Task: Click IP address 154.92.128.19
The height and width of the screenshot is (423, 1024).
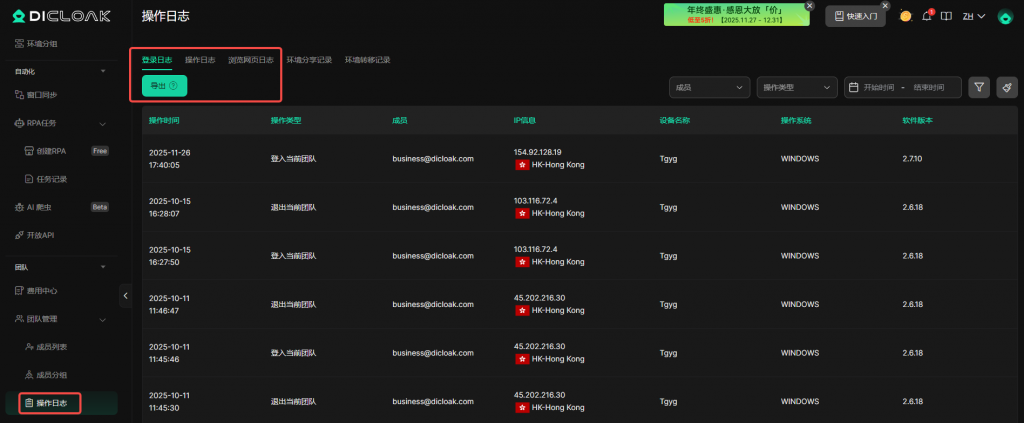Action: 537,152
